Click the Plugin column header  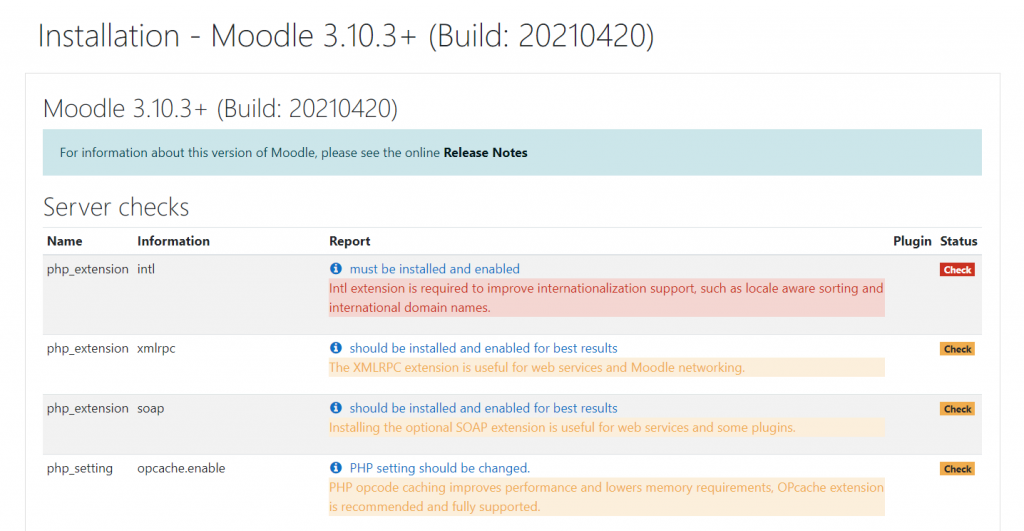click(x=912, y=241)
